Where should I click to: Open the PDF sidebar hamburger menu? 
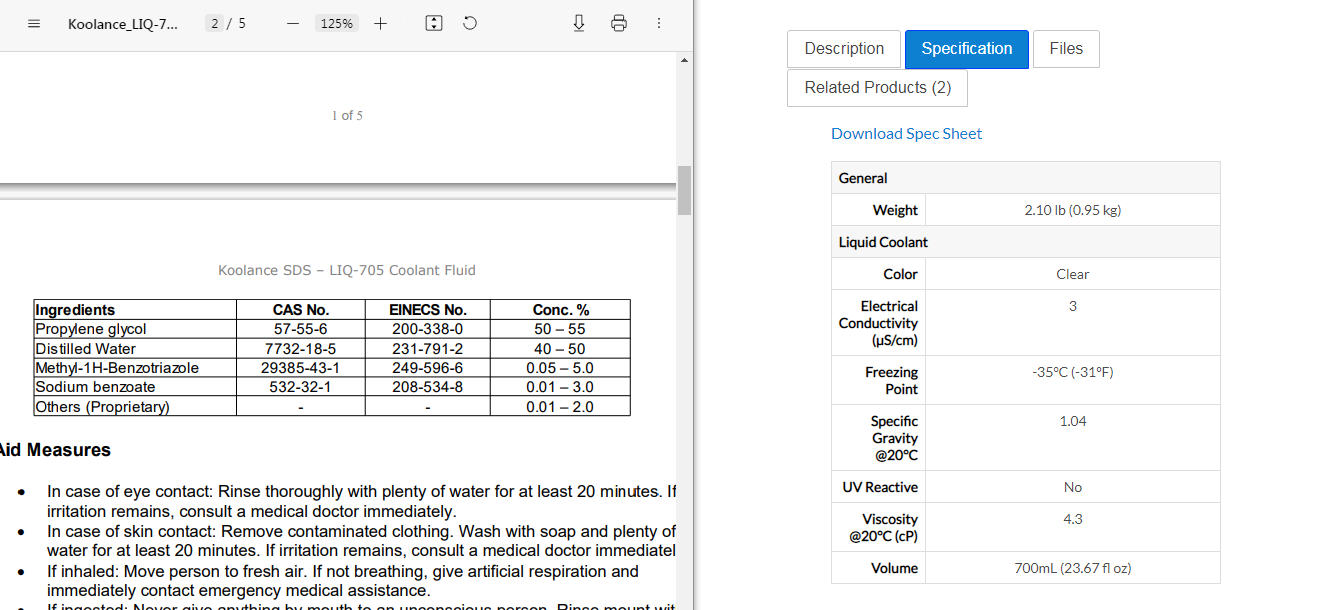[x=34, y=23]
